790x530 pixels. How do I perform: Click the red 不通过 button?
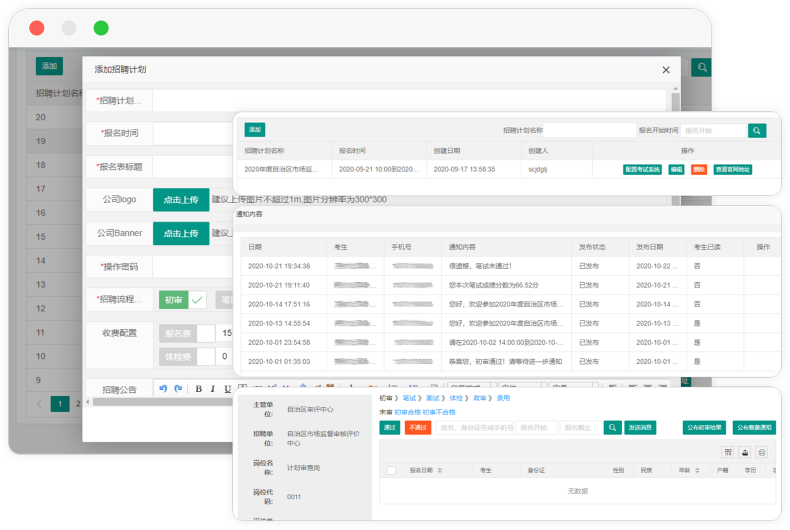point(418,427)
